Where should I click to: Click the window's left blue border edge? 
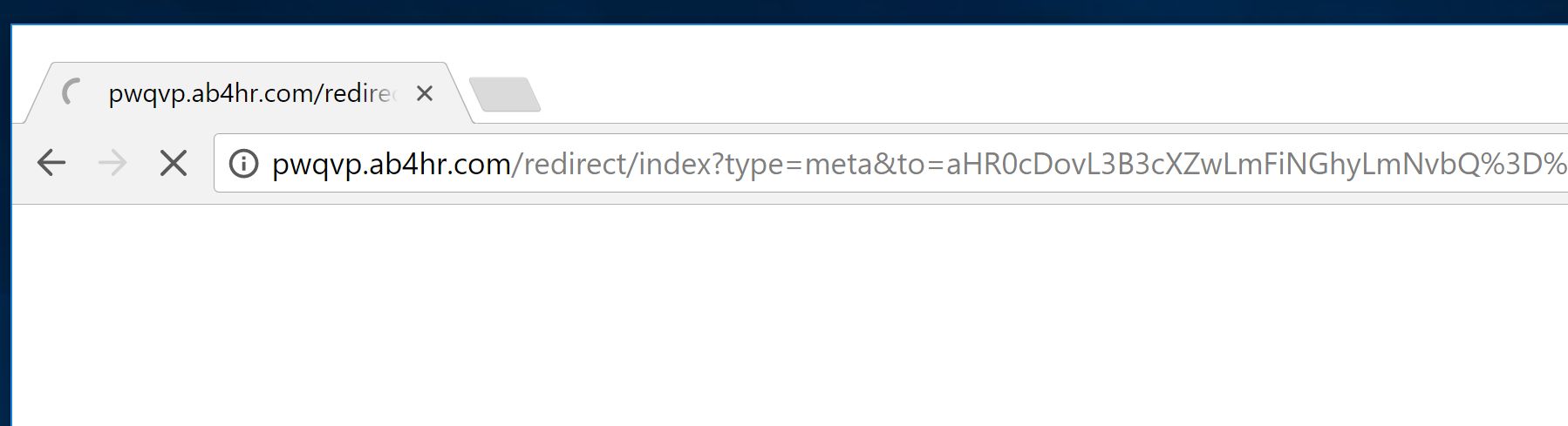point(11,261)
